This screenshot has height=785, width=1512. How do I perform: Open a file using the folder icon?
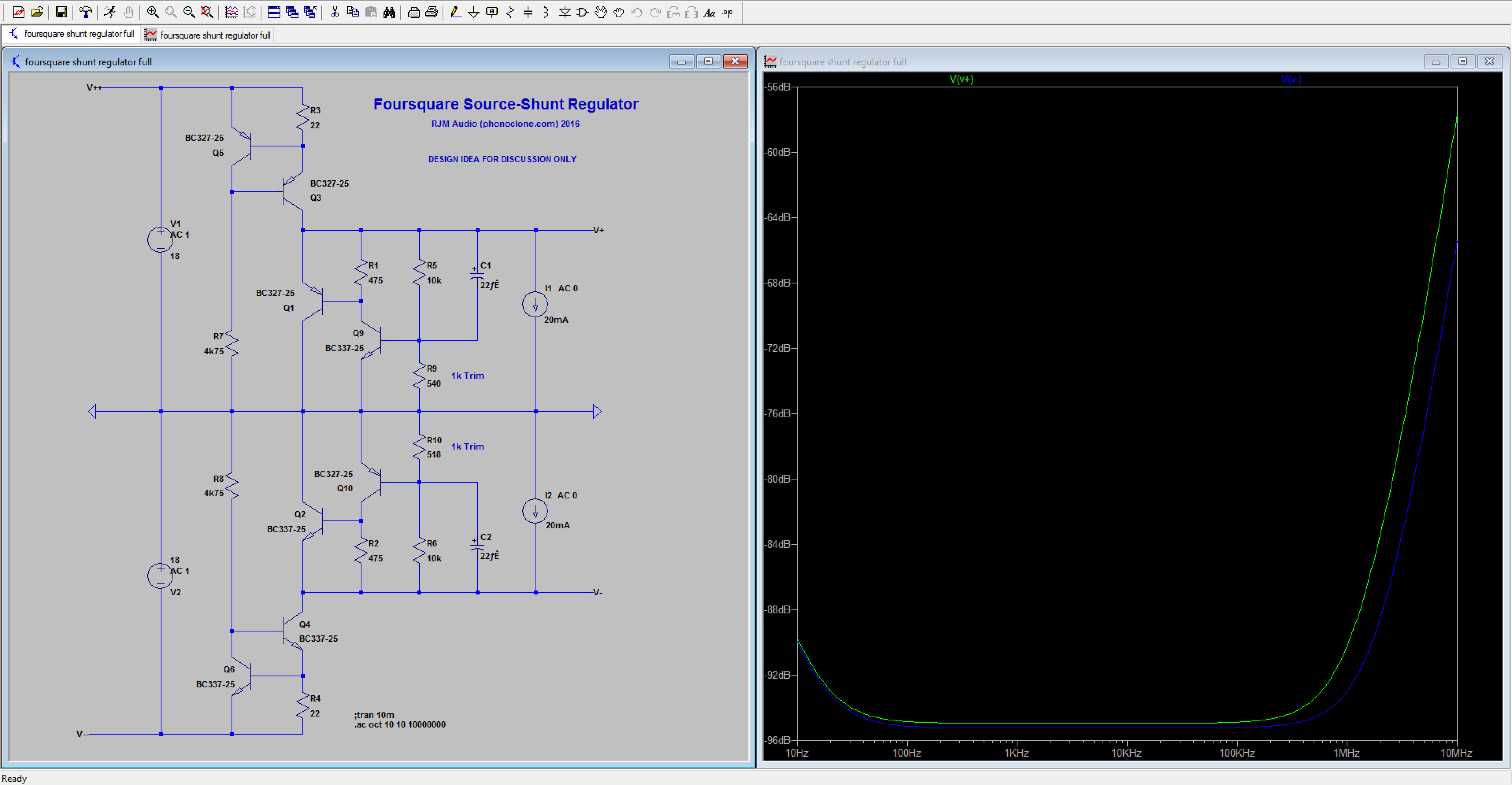point(37,12)
